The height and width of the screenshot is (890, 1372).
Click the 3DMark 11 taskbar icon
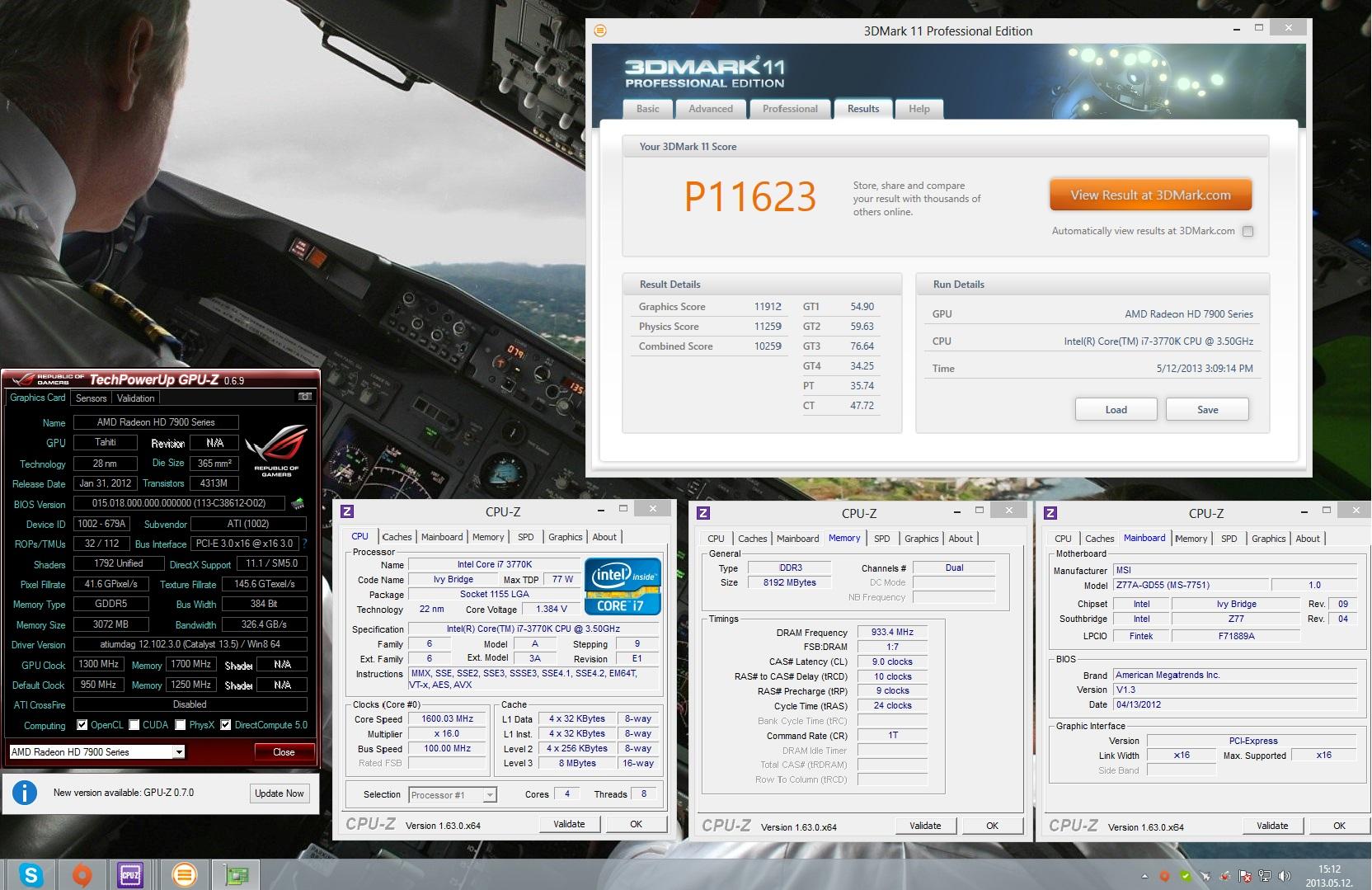[184, 874]
